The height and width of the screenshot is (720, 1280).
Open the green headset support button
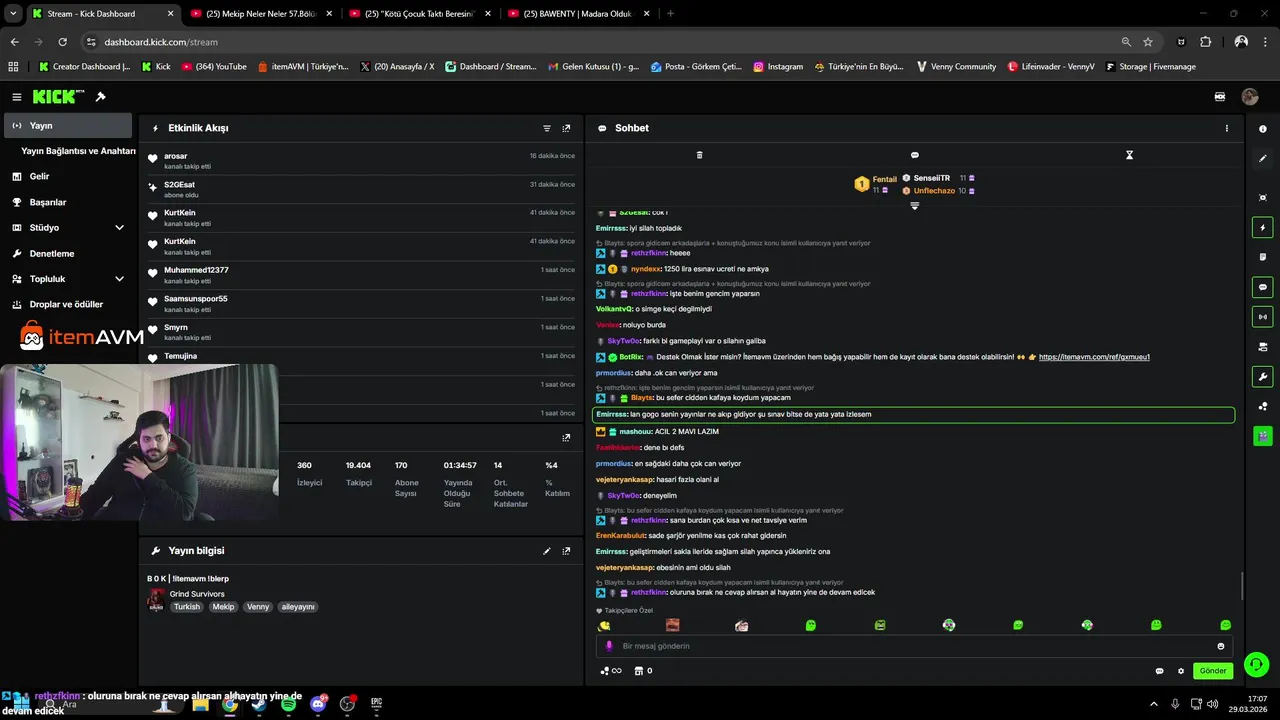tap(1257, 664)
